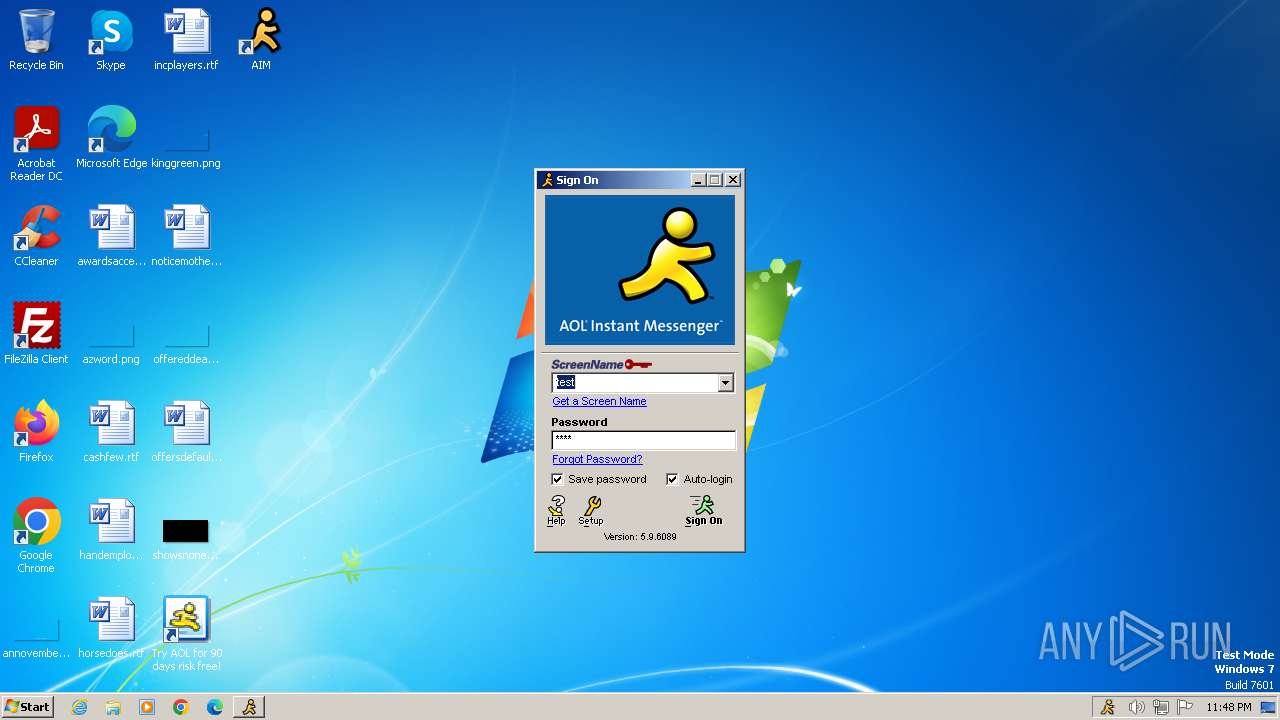
Task: Minimize the Sign On window
Action: [698, 180]
